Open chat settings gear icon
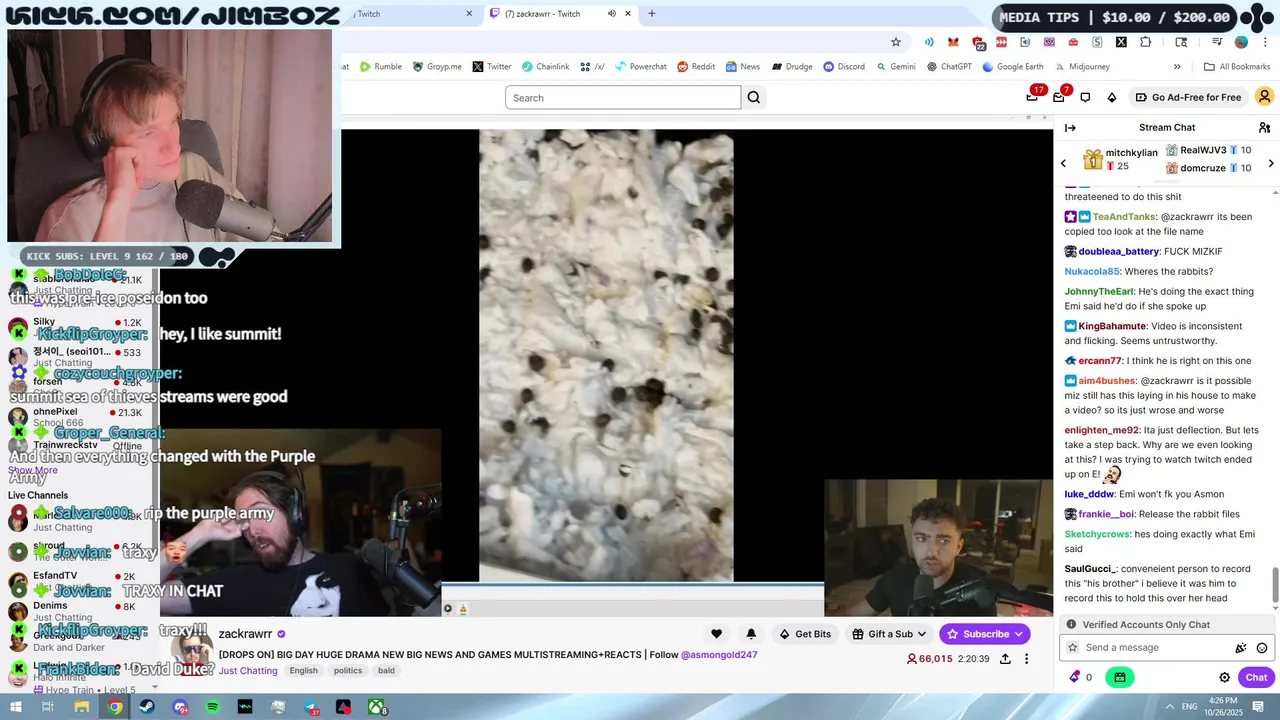Image resolution: width=1280 pixels, height=720 pixels. click(x=1224, y=677)
